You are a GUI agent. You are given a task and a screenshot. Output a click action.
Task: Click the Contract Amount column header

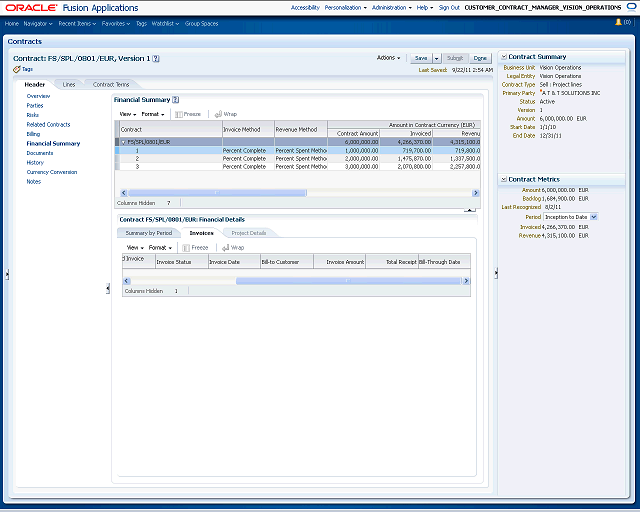pyautogui.click(x=353, y=134)
